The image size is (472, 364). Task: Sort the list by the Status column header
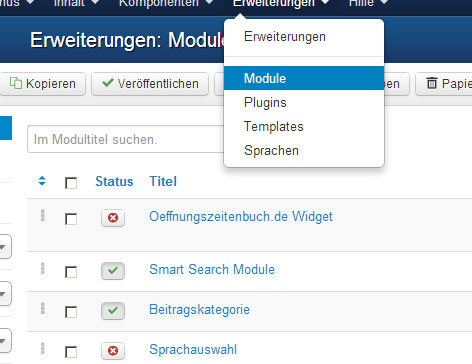coord(114,181)
